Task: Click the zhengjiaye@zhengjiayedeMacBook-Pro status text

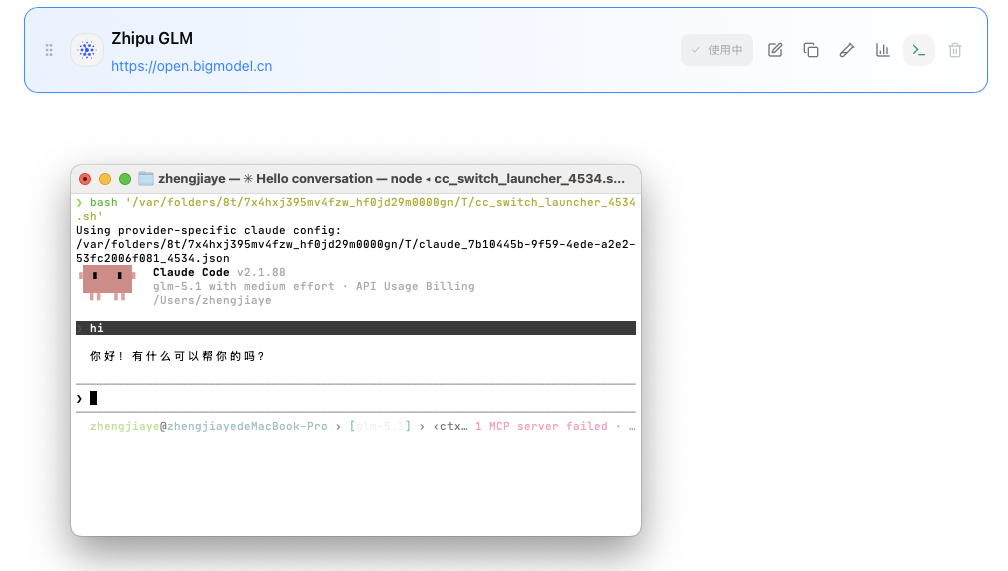Action: [209, 426]
